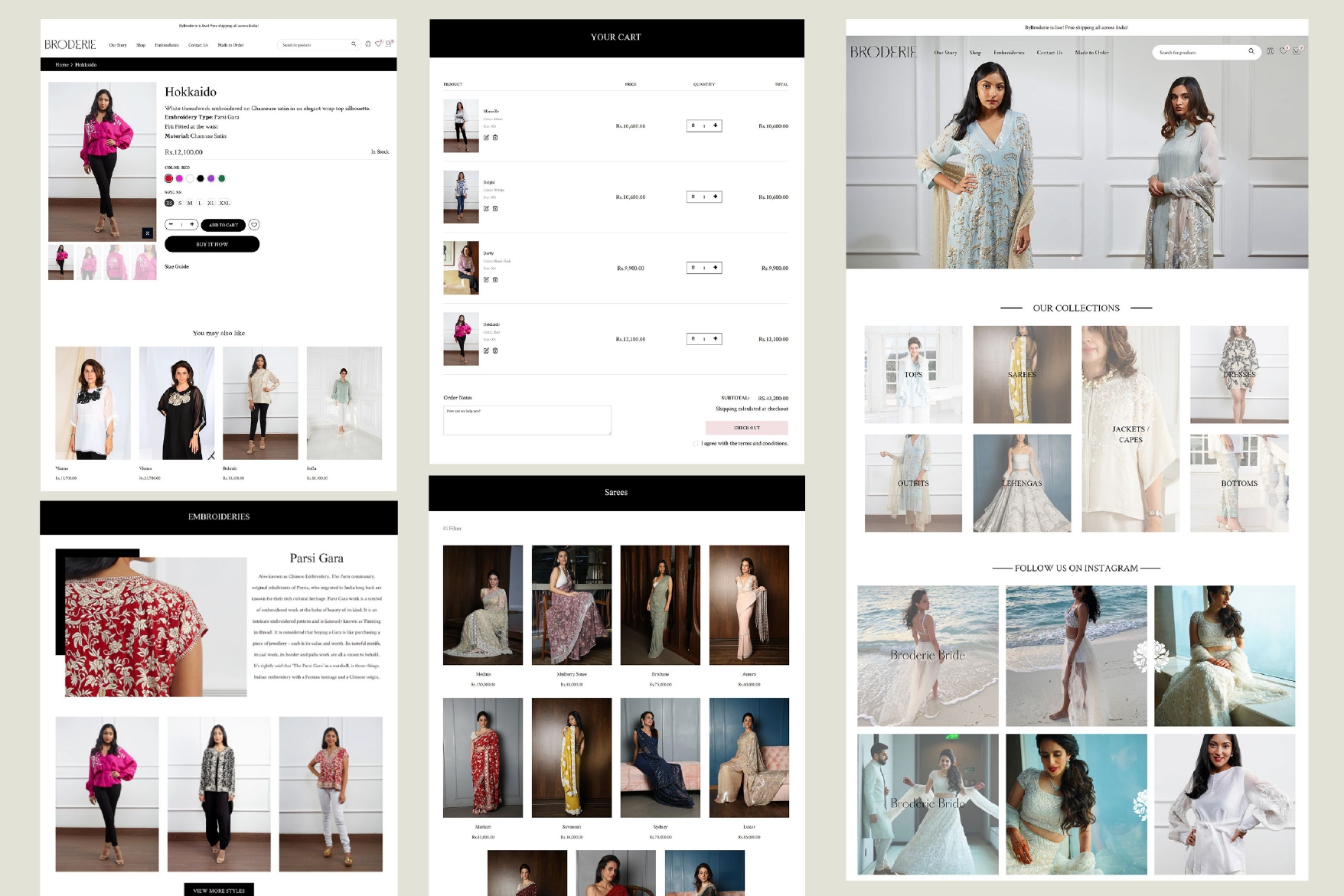Select size XXL for Hokkaido
Image resolution: width=1344 pixels, height=896 pixels.
pyautogui.click(x=224, y=204)
